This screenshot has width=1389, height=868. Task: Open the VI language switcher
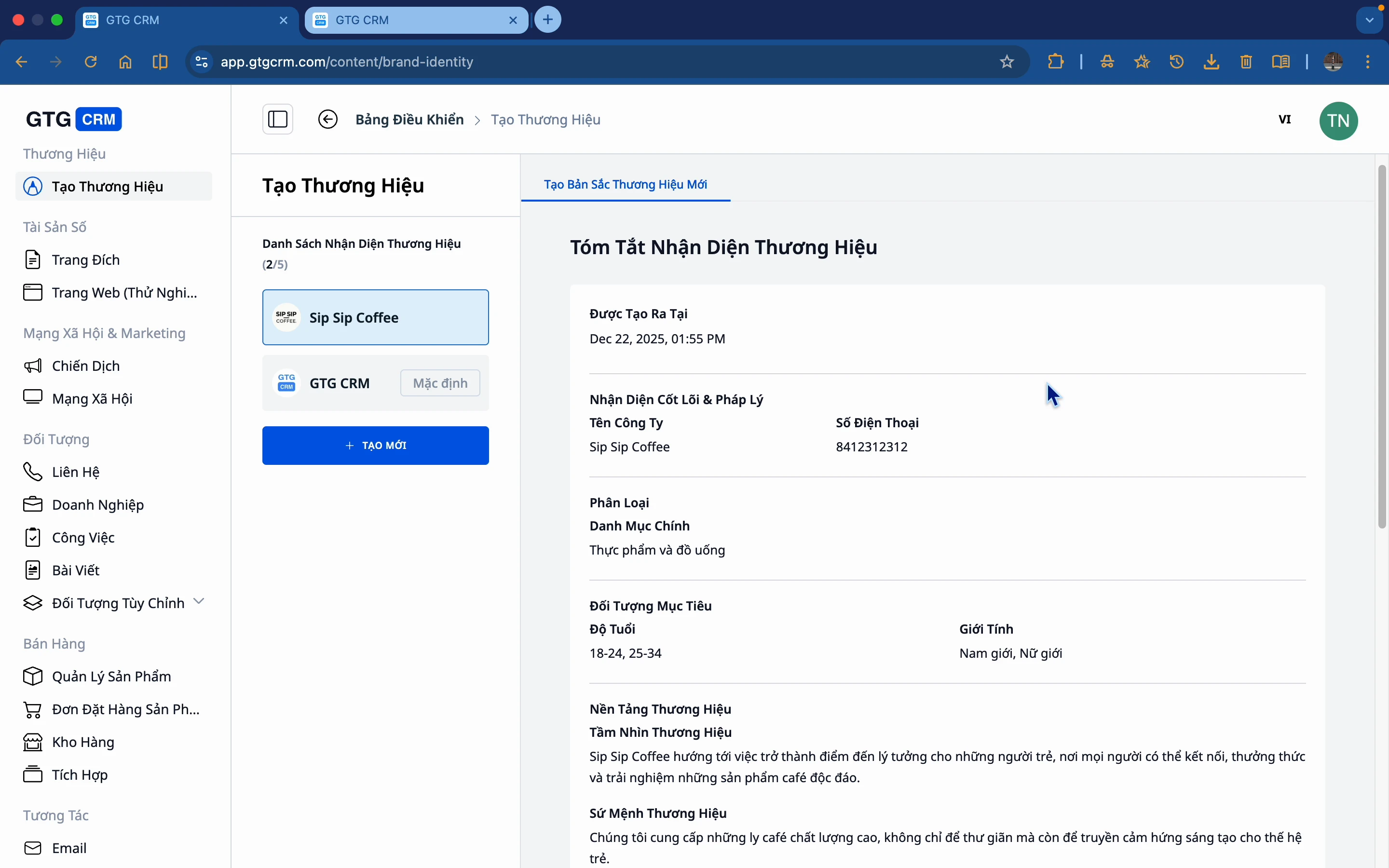point(1284,120)
